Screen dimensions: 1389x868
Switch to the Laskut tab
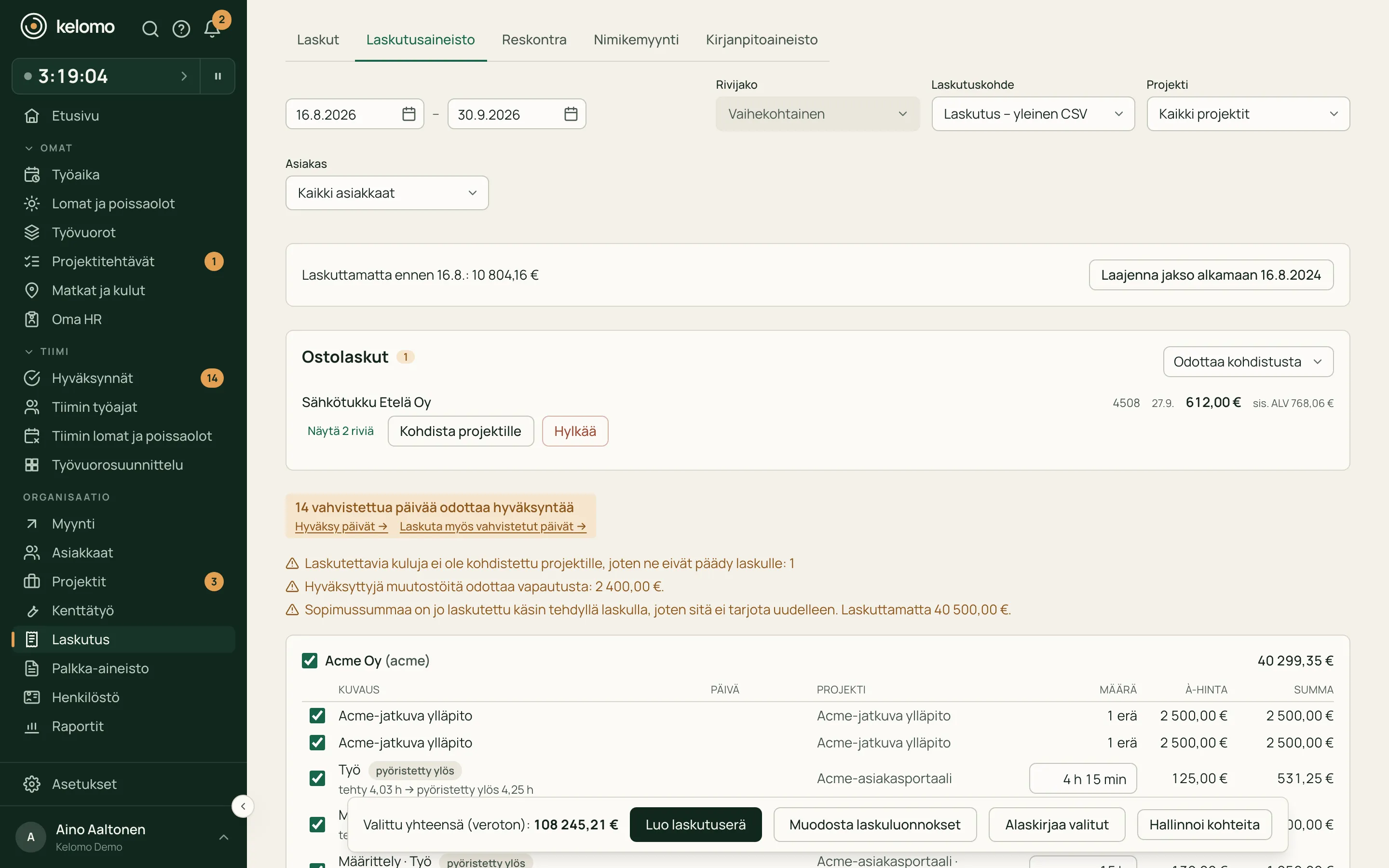click(x=318, y=40)
